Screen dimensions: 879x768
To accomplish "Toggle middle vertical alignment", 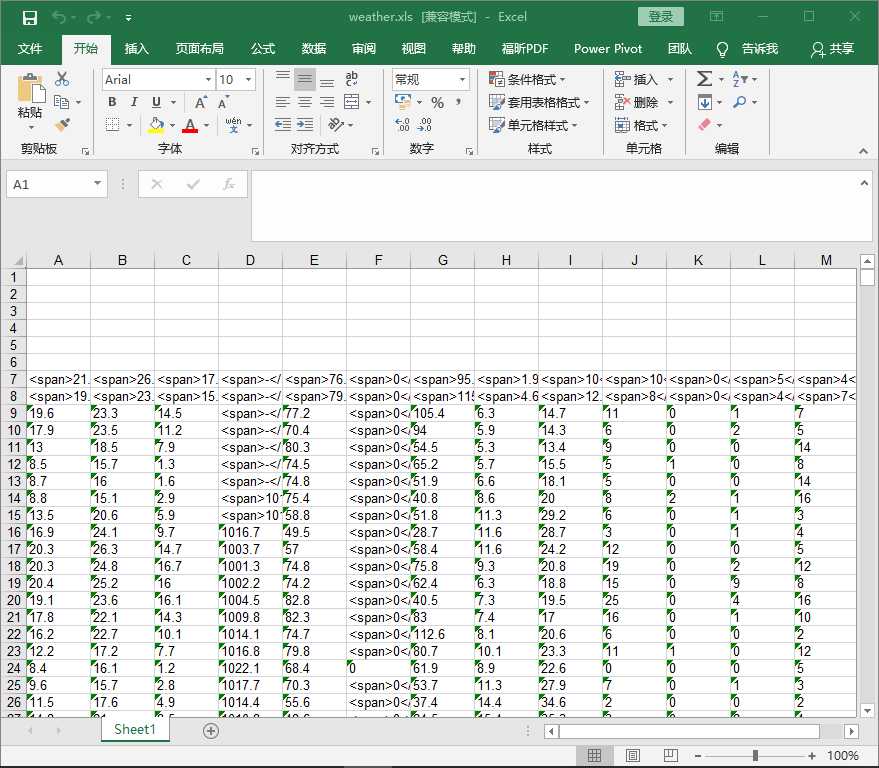I will tap(305, 79).
